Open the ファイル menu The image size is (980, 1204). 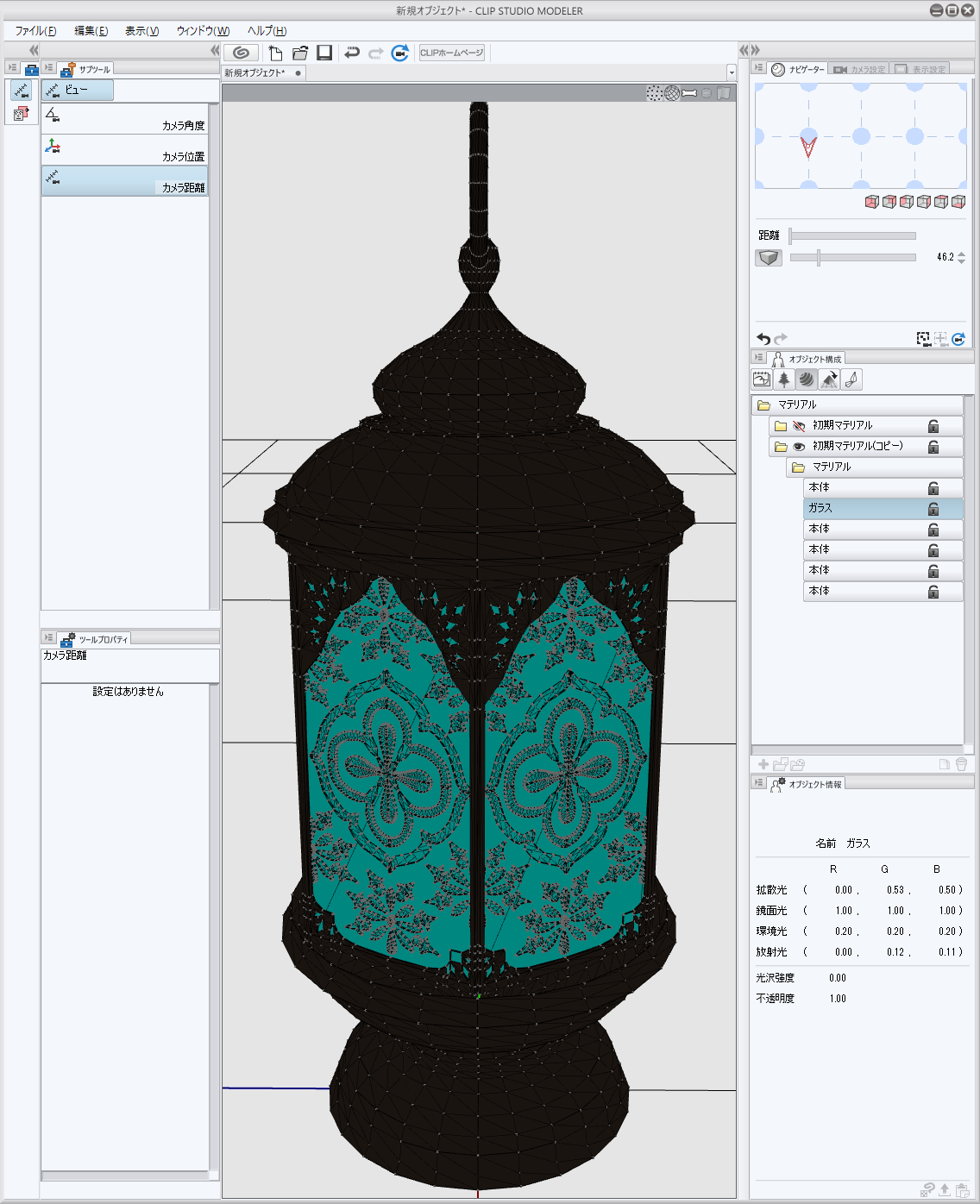click(35, 31)
